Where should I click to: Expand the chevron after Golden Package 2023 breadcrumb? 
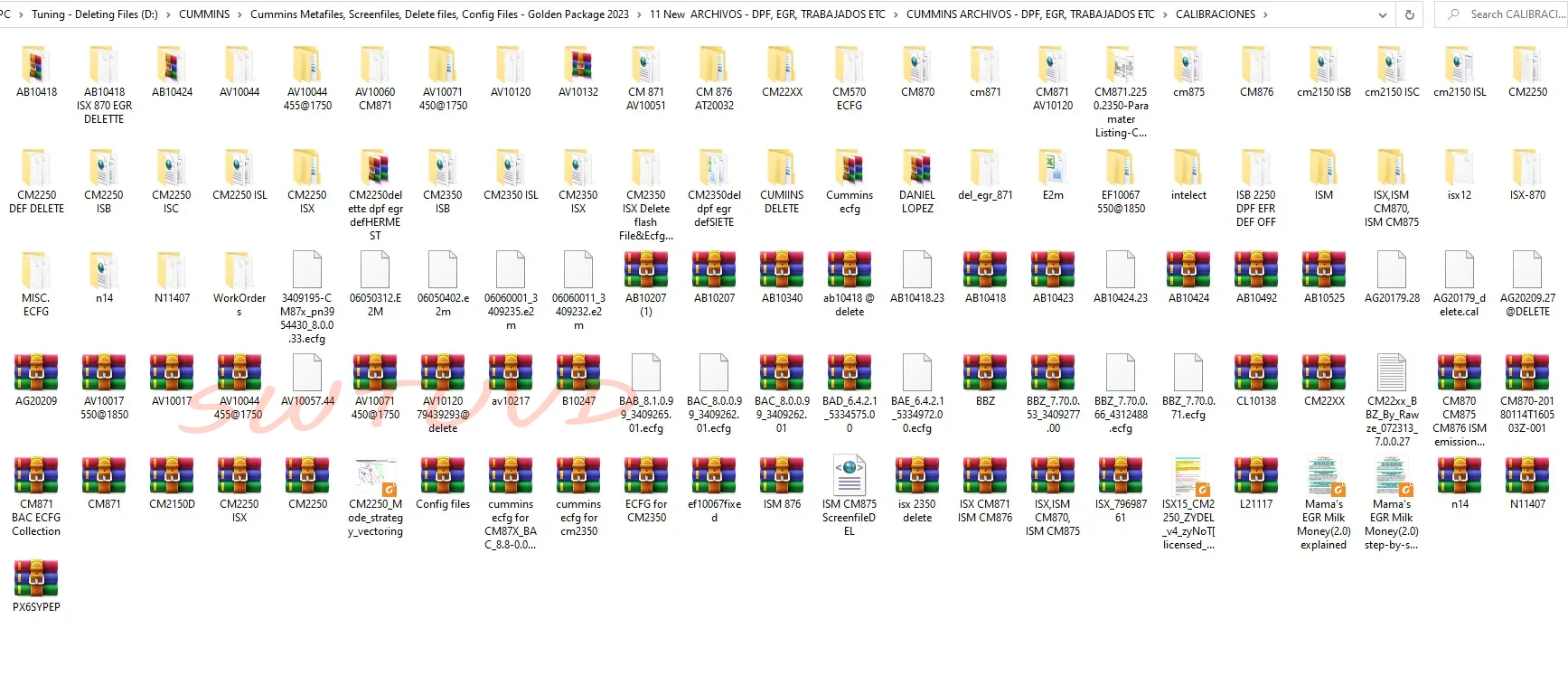coord(639,14)
